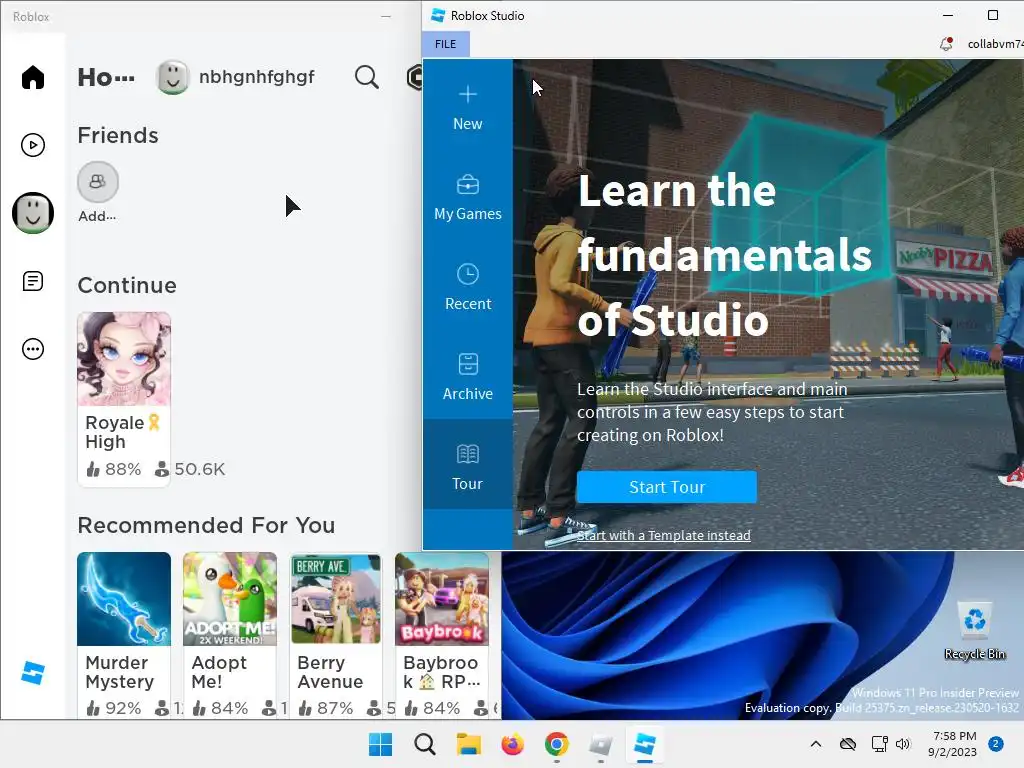1024x768 pixels.
Task: Click the nbhgnhfghgf username text
Action: click(257, 77)
